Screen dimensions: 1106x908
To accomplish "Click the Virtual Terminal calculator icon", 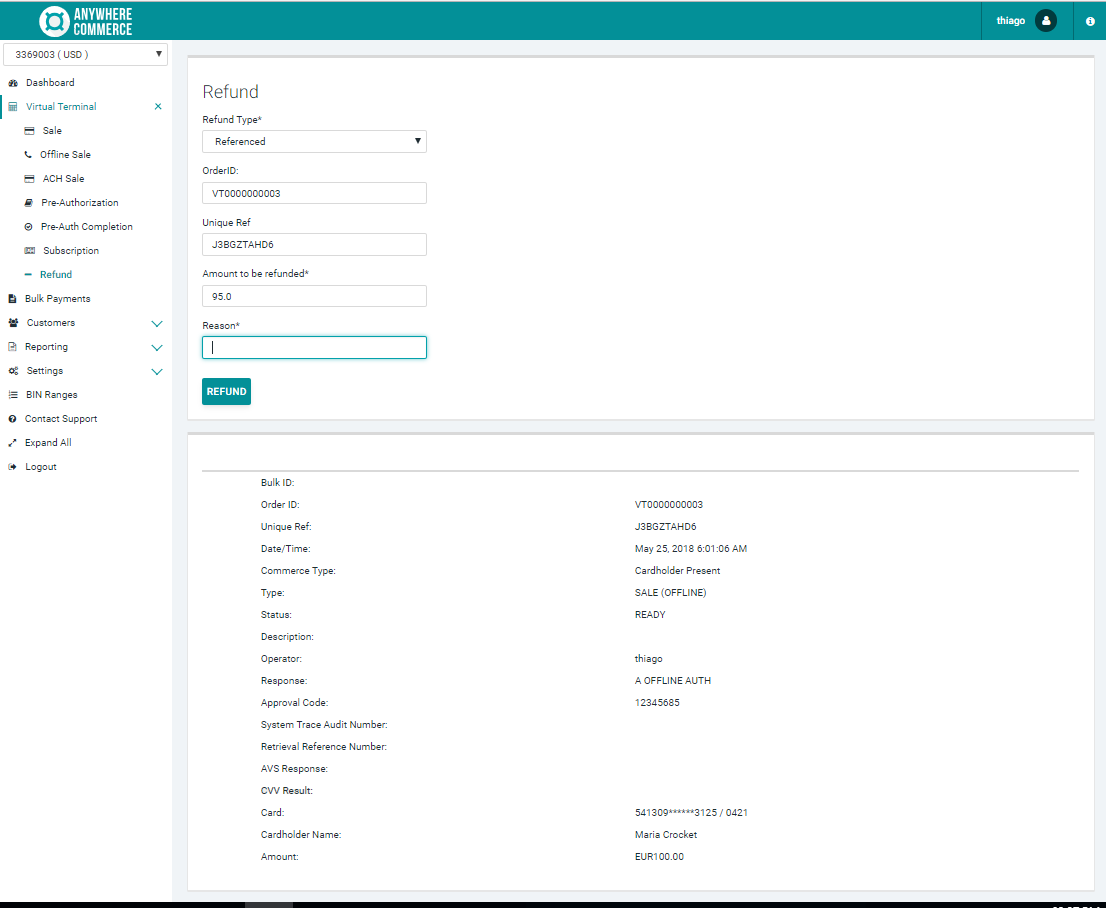I will (x=13, y=107).
